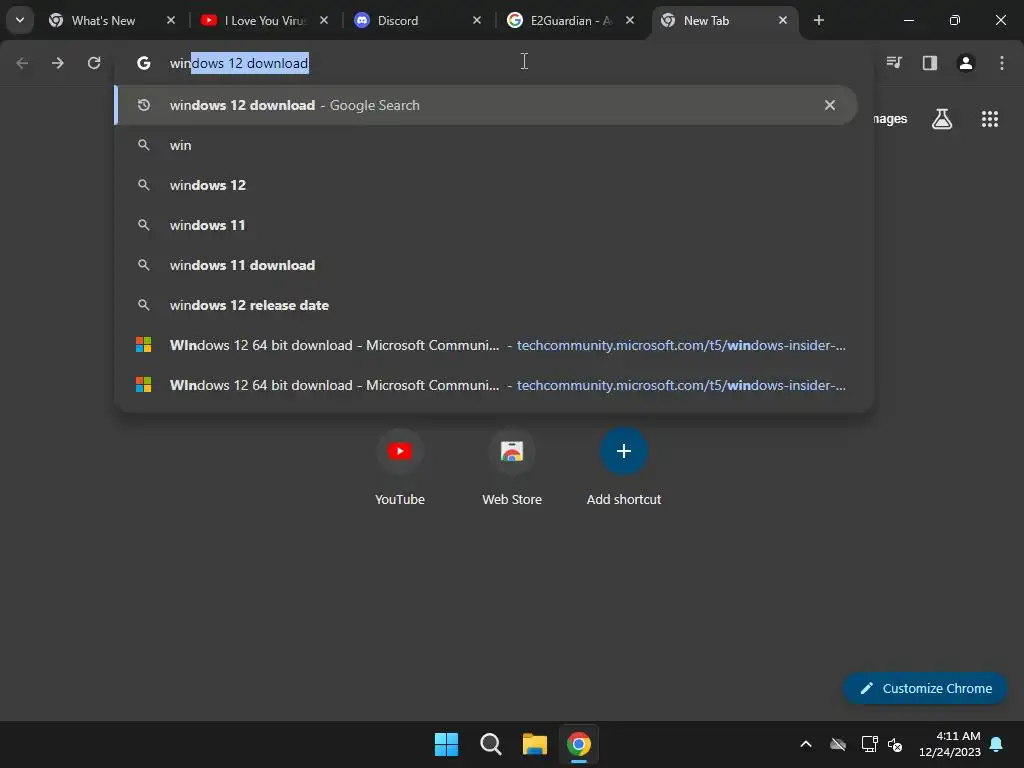Select 'windows 12 download' history suggestion
1024x768 pixels.
pos(486,105)
